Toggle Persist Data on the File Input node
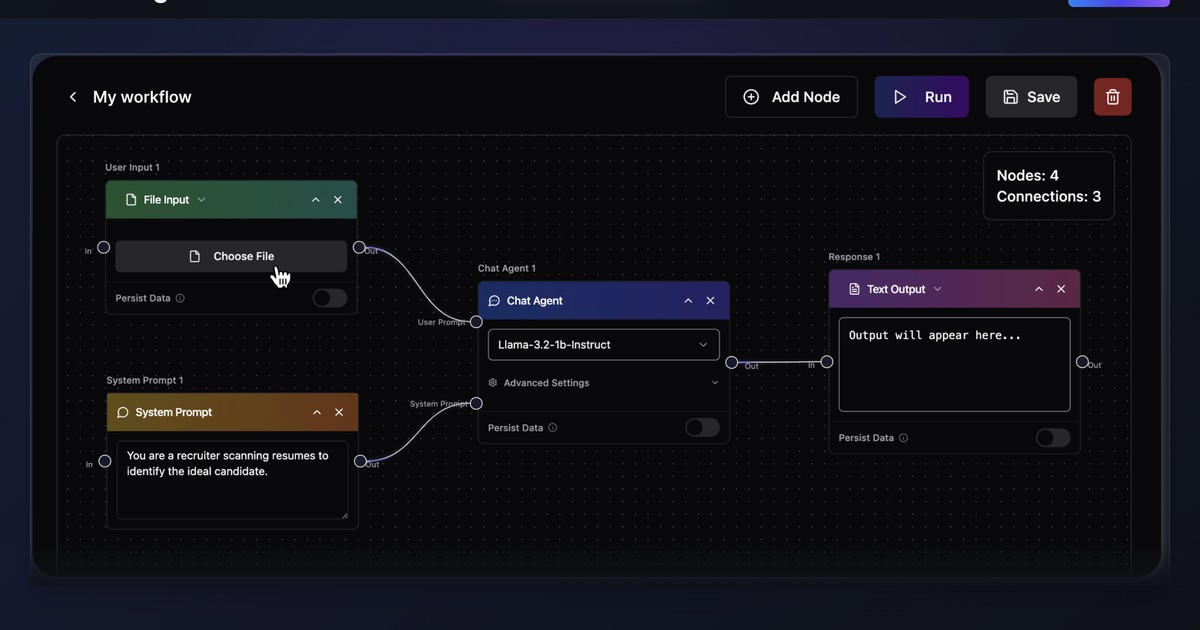The width and height of the screenshot is (1200, 630). tap(329, 298)
